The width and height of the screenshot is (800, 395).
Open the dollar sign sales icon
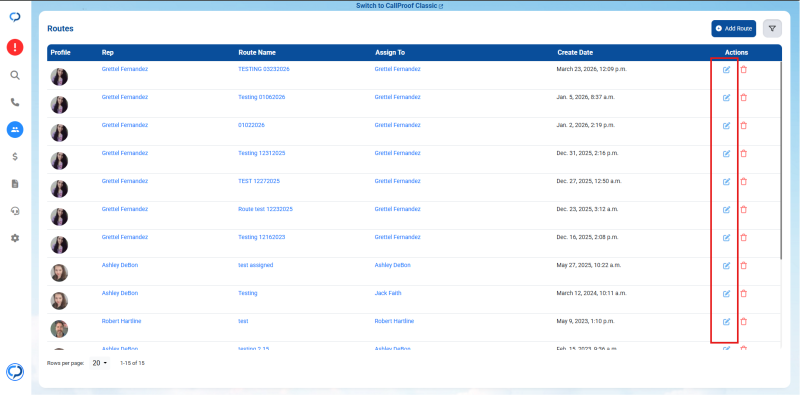(x=15, y=157)
